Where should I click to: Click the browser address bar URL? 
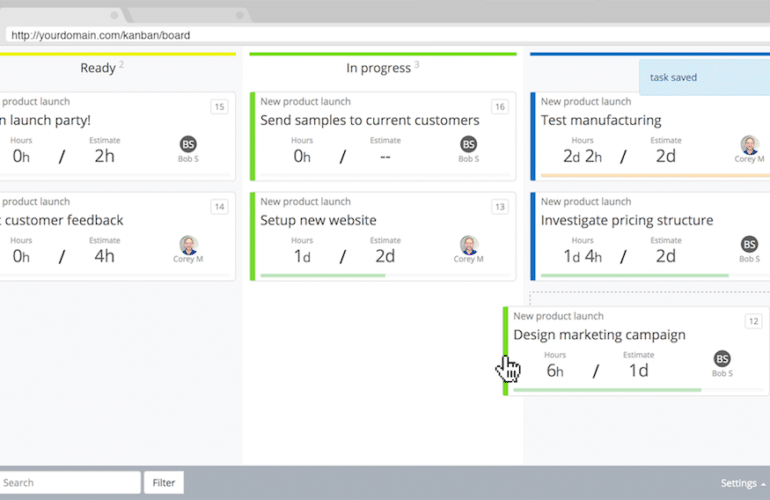(x=101, y=35)
